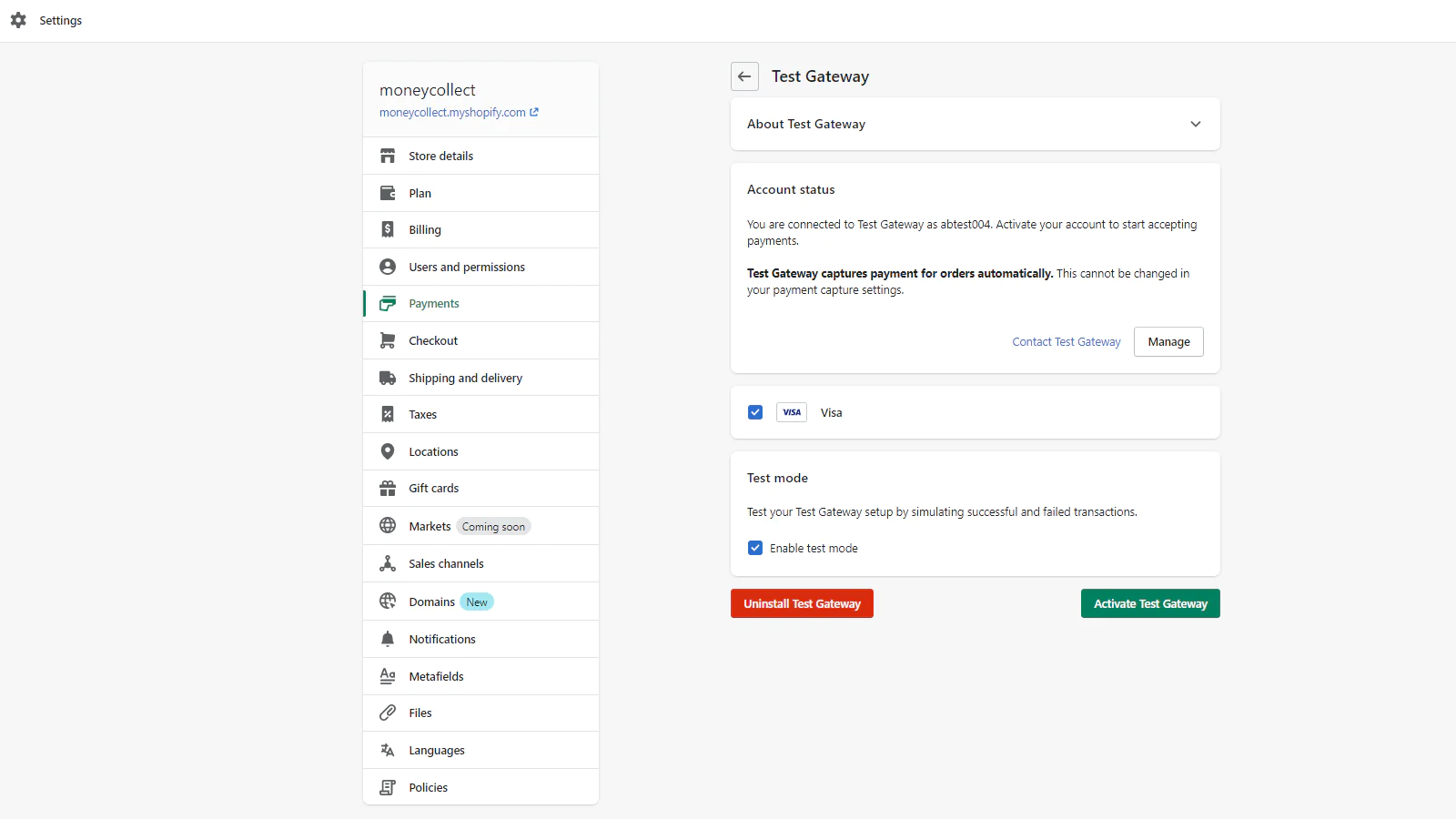Click the Metafields Ag icon
The image size is (1456, 819).
click(388, 676)
